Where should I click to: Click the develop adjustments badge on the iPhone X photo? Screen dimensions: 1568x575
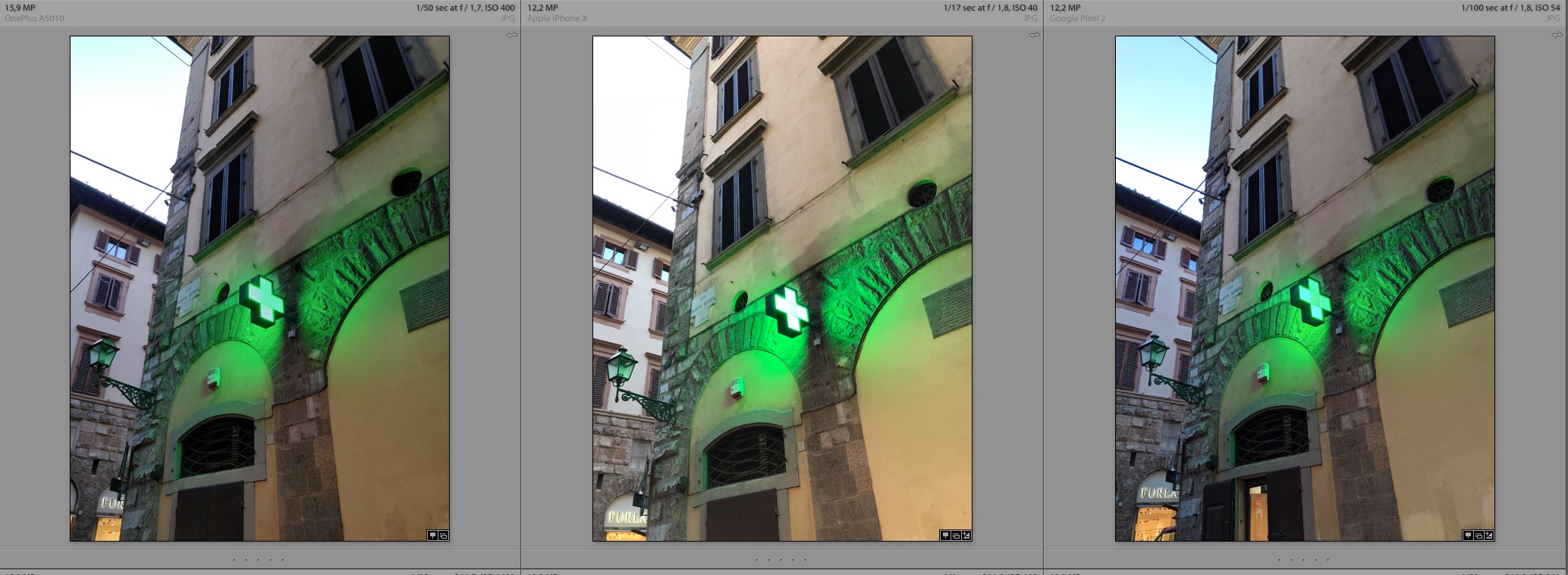pos(966,536)
